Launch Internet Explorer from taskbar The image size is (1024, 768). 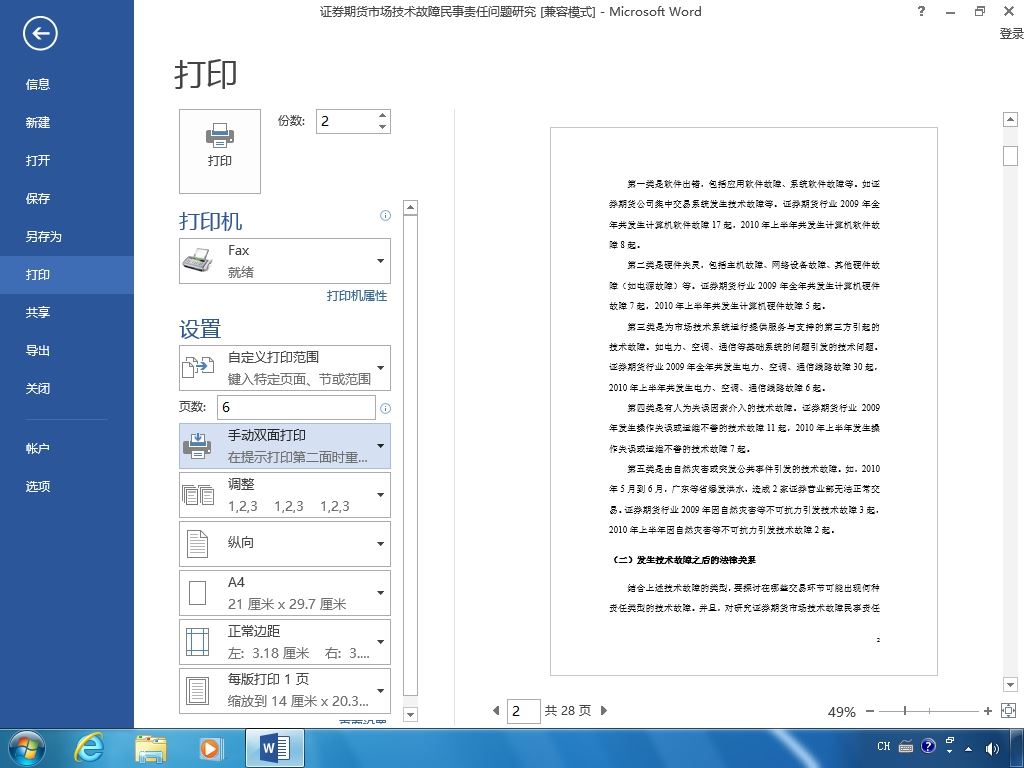pyautogui.click(x=88, y=748)
